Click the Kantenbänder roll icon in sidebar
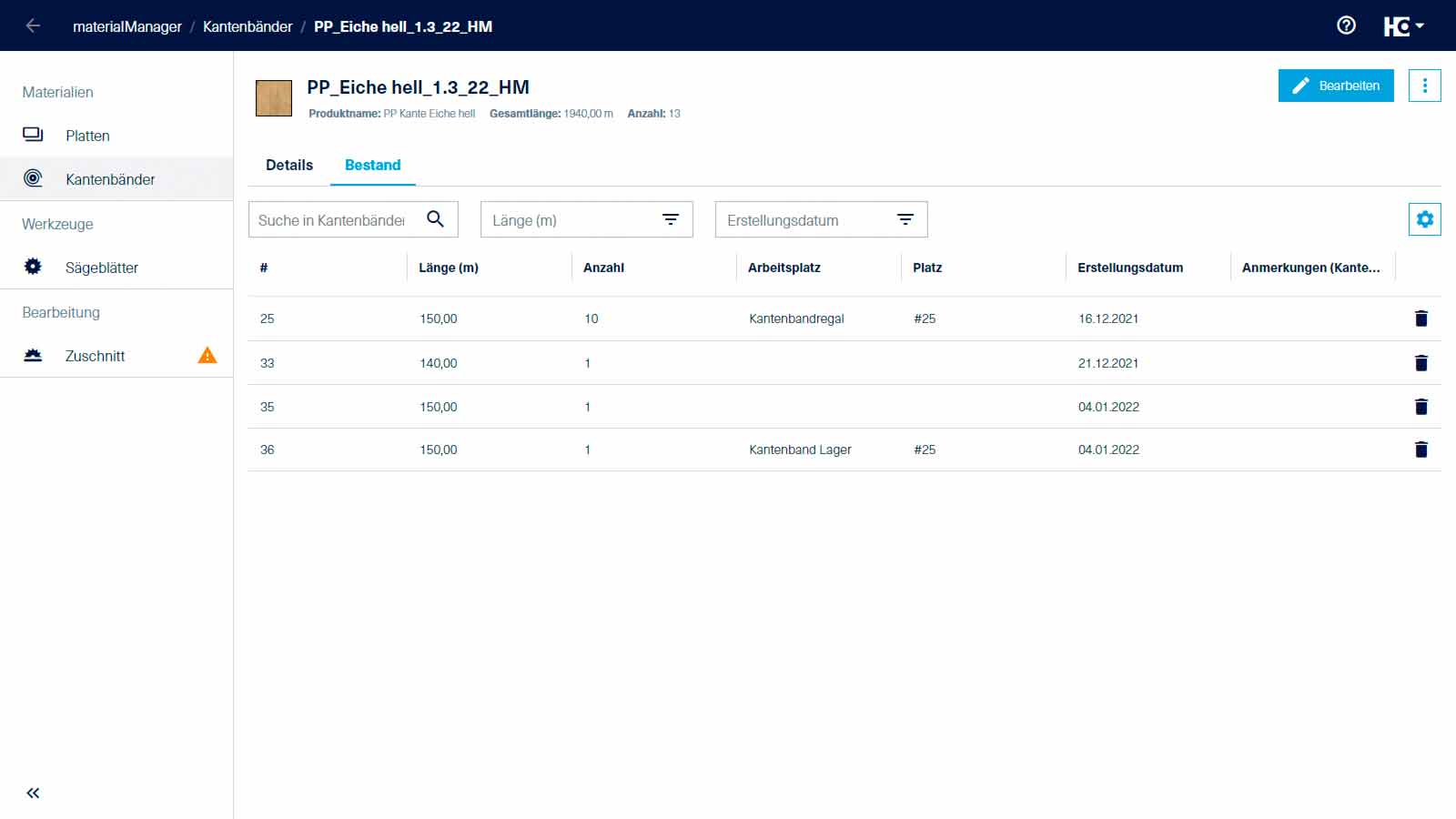The height and width of the screenshot is (819, 1456). coord(33,178)
